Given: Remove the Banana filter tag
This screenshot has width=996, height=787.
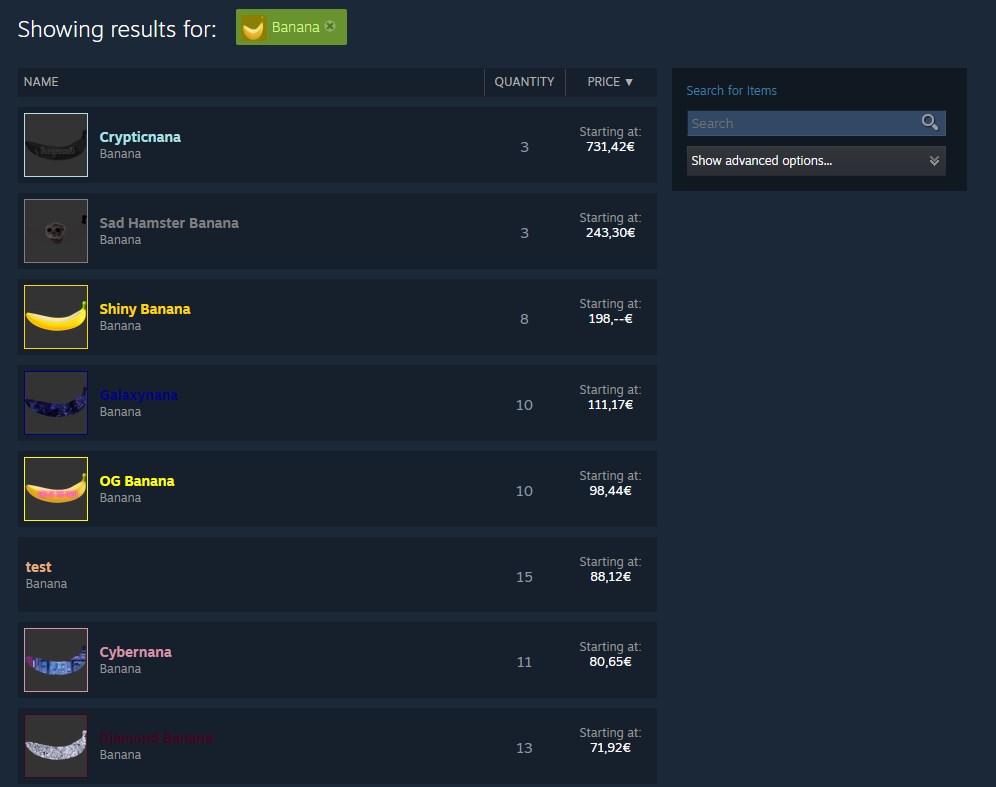Looking at the screenshot, I should (x=330, y=26).
